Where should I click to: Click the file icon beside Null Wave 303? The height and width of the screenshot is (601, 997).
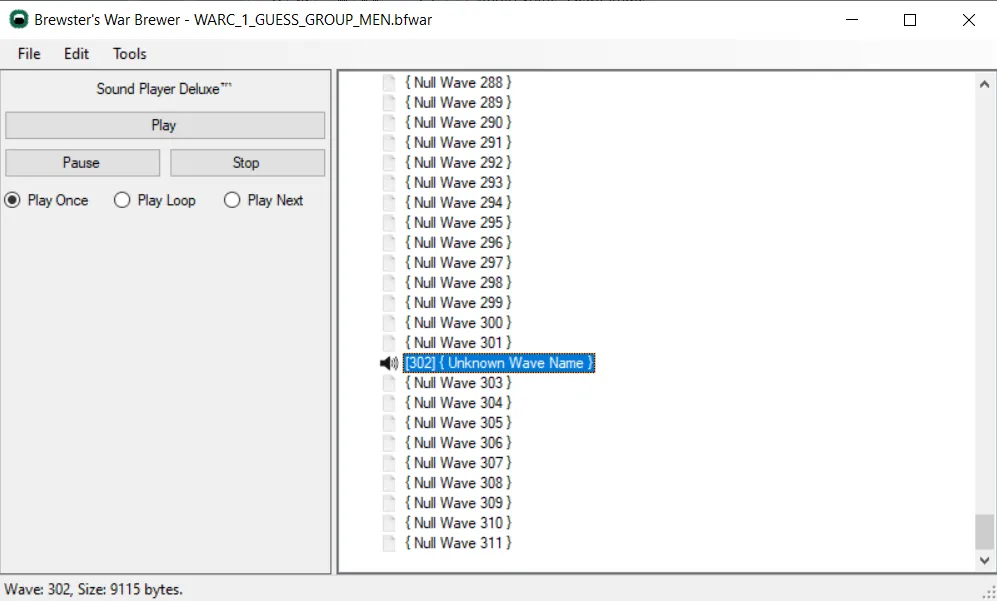coord(389,383)
